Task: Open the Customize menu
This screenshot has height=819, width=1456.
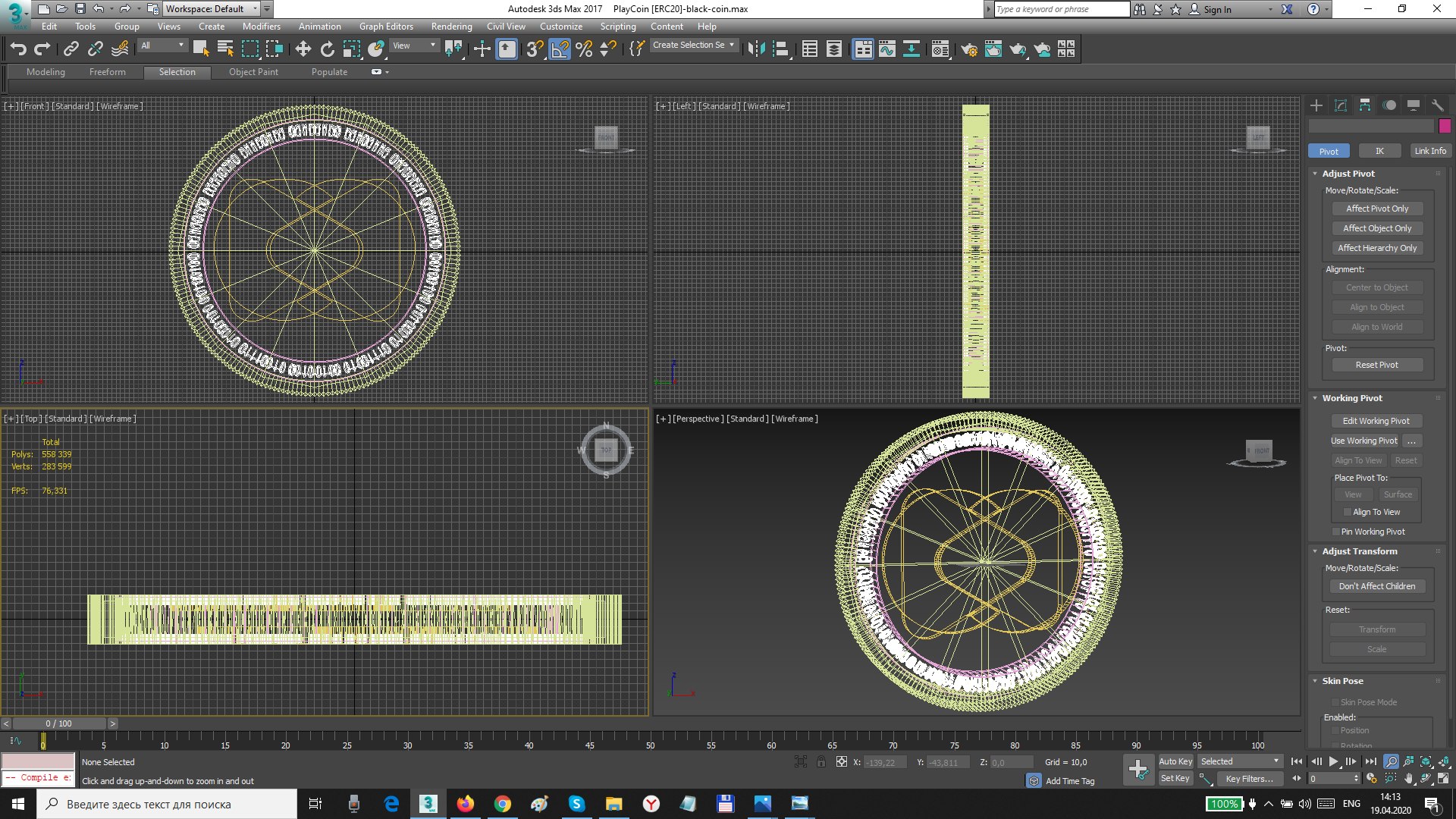Action: point(561,27)
